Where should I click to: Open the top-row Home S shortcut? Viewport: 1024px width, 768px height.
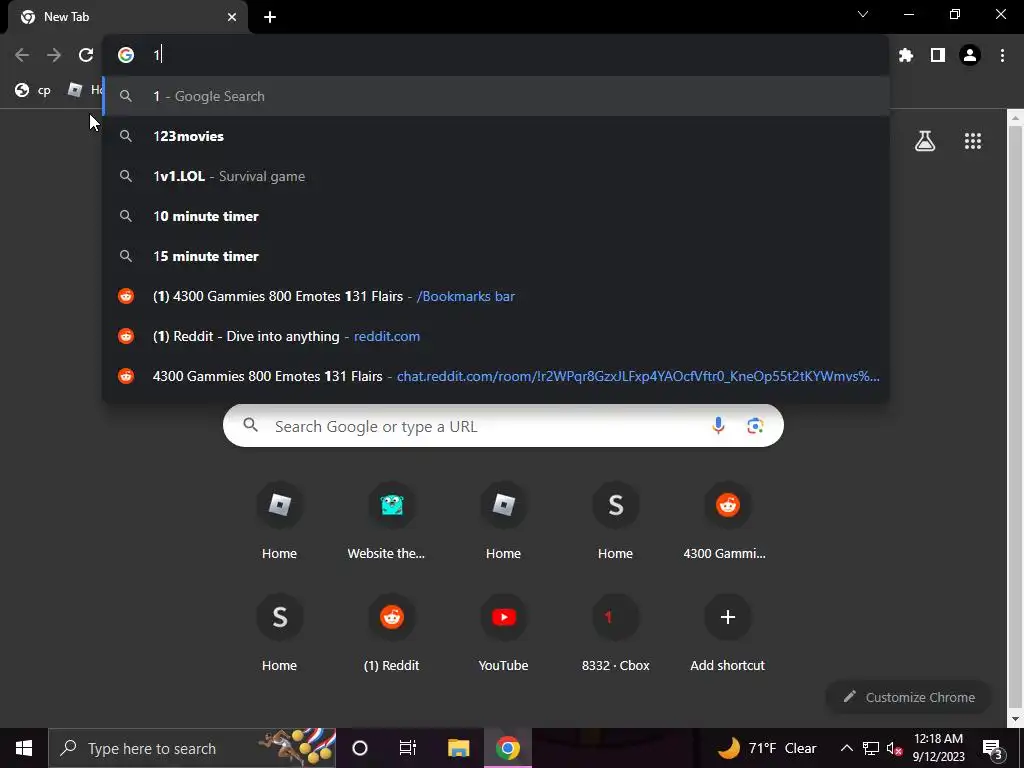point(615,521)
